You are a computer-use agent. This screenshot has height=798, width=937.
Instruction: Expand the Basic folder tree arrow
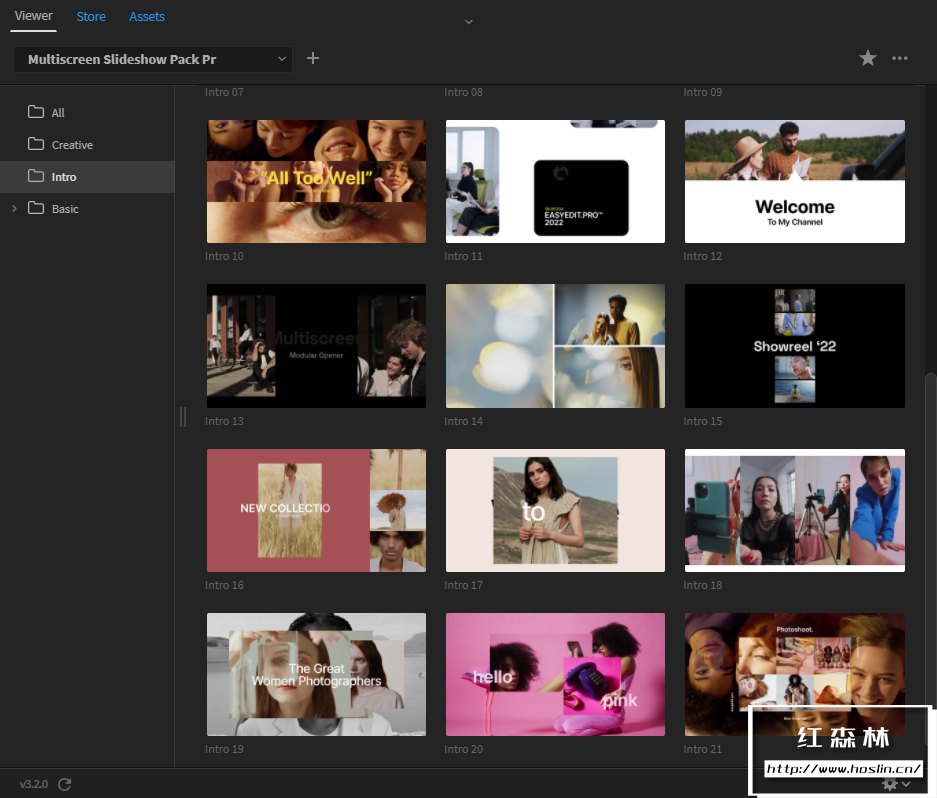tap(14, 209)
